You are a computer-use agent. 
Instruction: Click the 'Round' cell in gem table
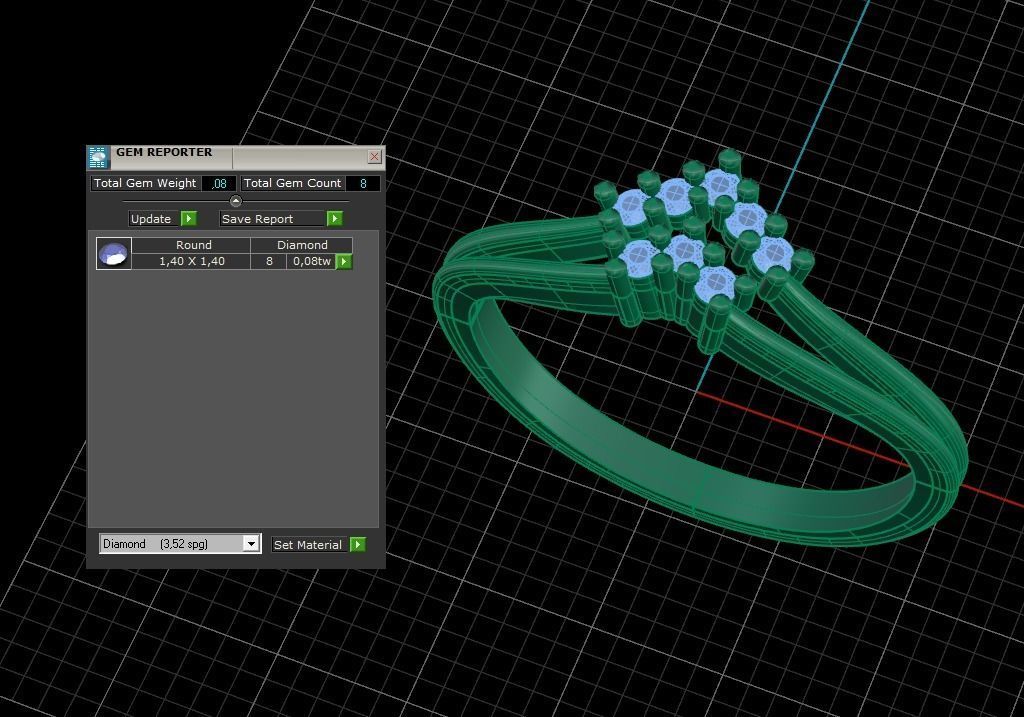click(x=191, y=245)
